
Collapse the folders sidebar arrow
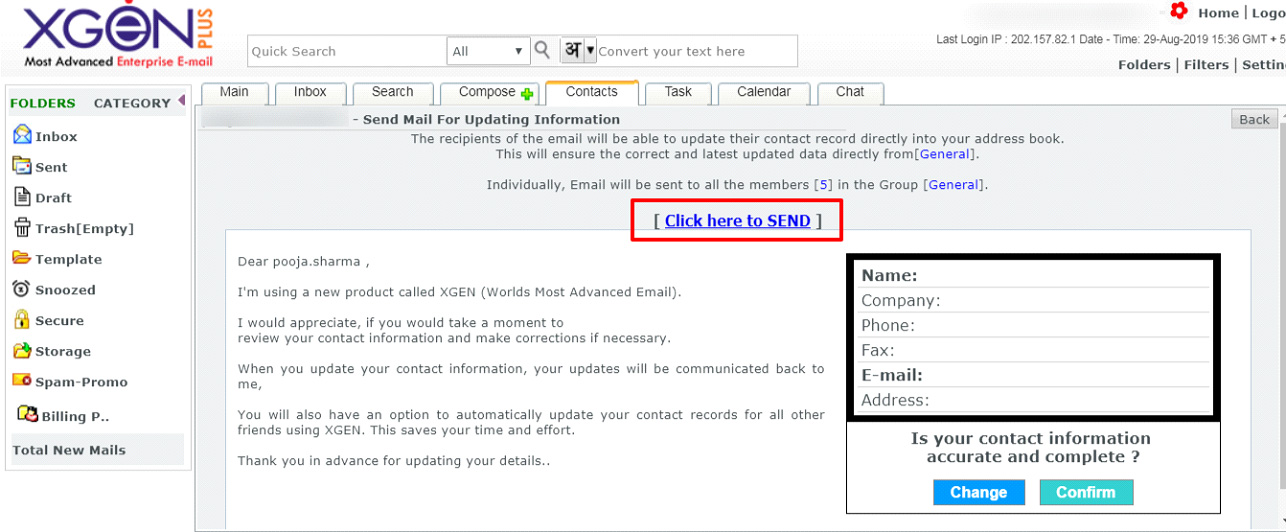click(182, 101)
